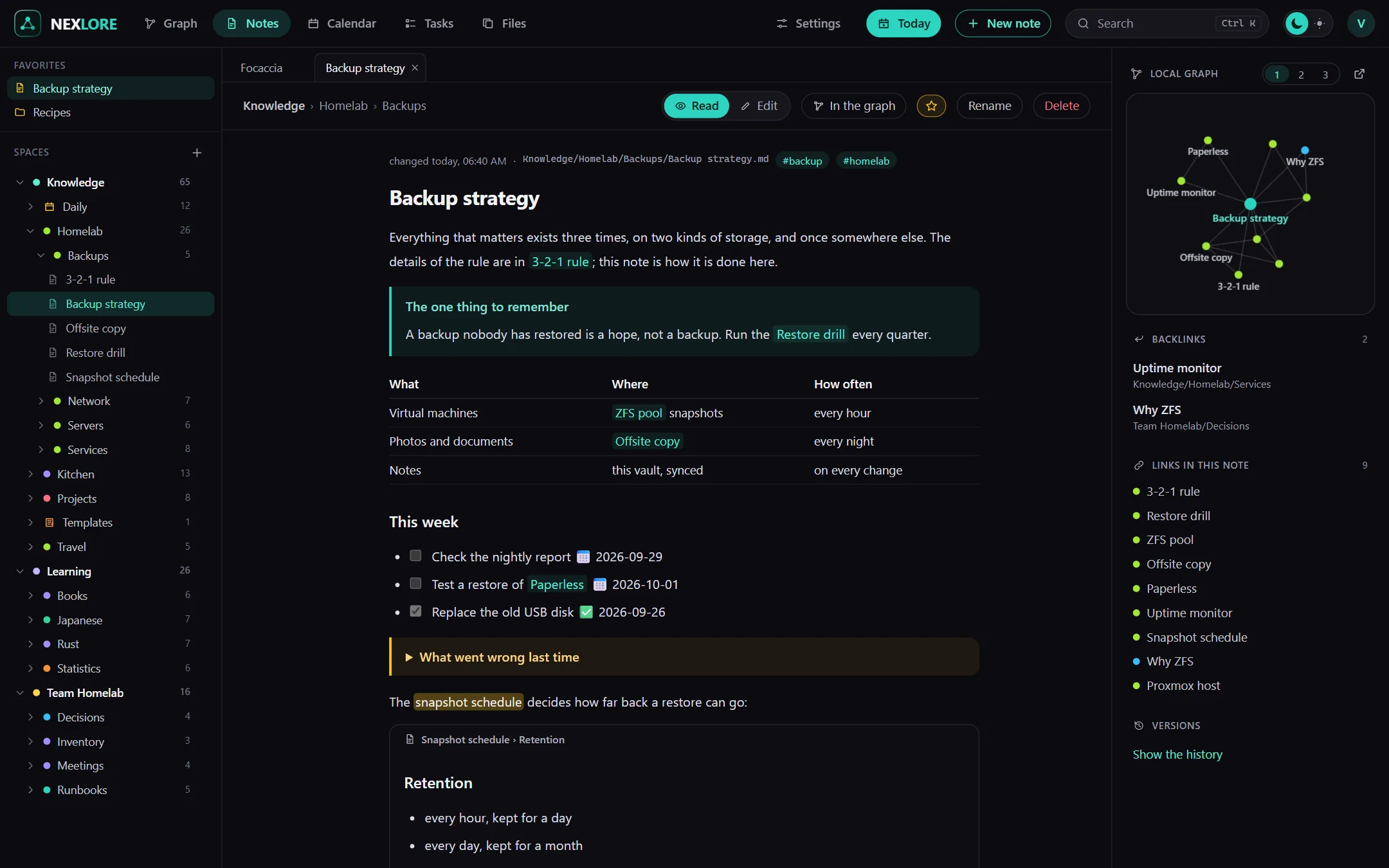Click the Delete button
The height and width of the screenshot is (868, 1389).
pos(1061,106)
